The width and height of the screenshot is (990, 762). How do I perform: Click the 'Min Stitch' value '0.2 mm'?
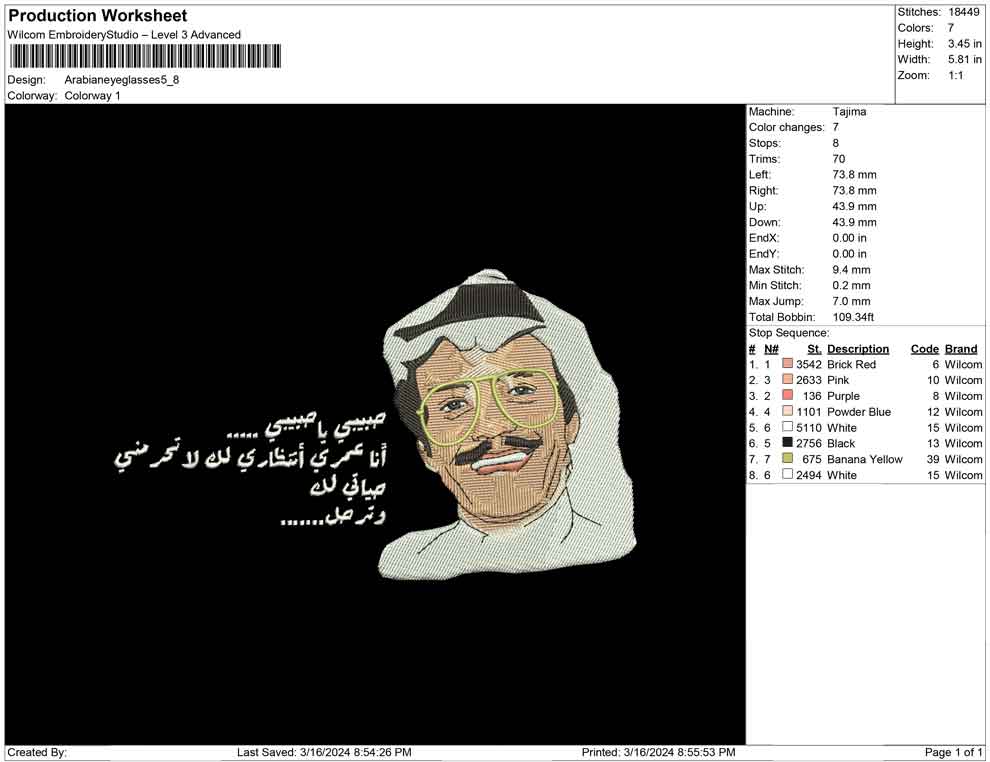click(x=851, y=285)
